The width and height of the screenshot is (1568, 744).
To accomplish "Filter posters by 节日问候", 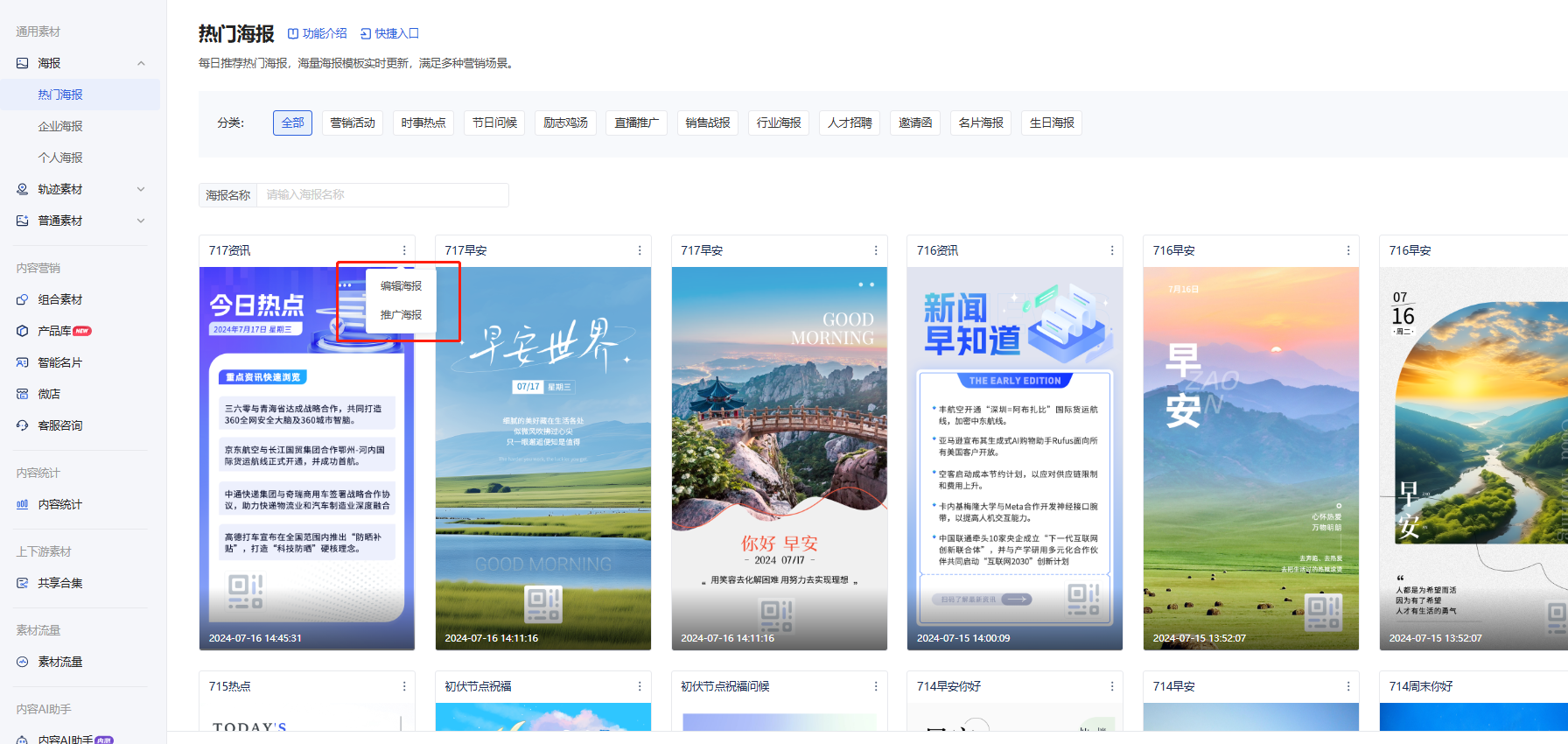I will point(494,123).
